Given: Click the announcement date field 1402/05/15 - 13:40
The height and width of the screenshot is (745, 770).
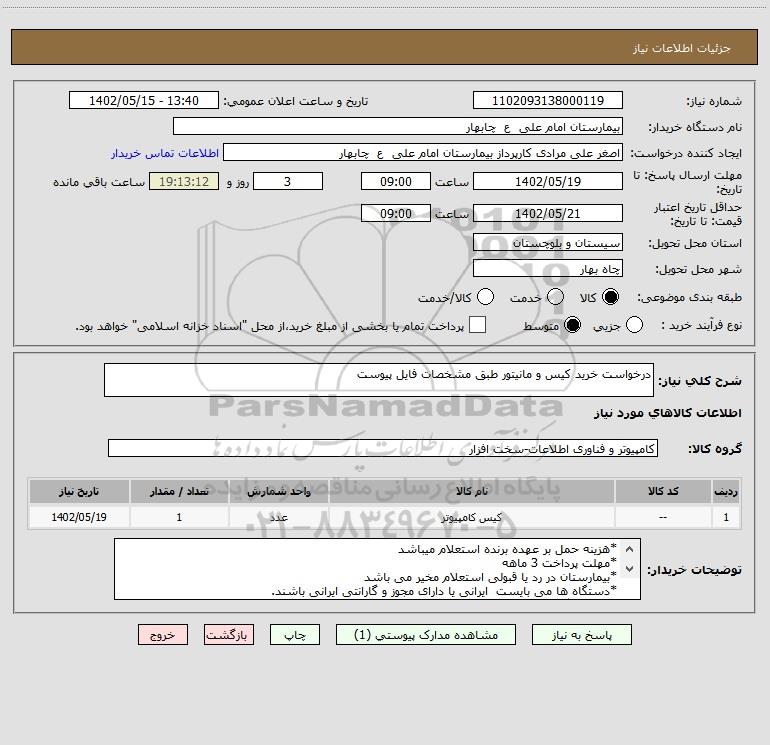Looking at the screenshot, I should tap(144, 101).
